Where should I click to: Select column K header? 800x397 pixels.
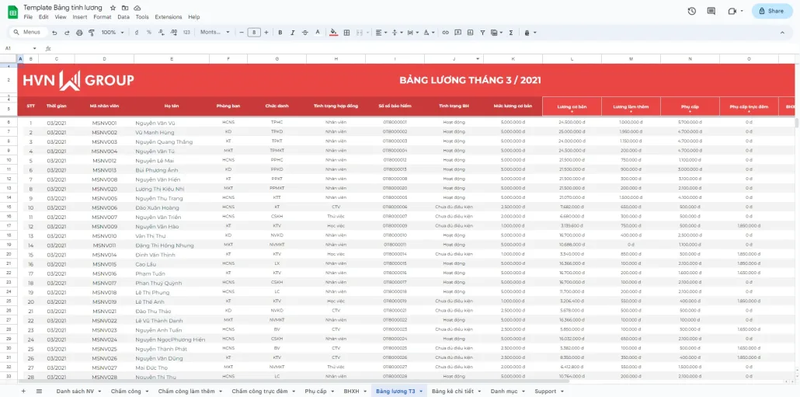pos(513,59)
